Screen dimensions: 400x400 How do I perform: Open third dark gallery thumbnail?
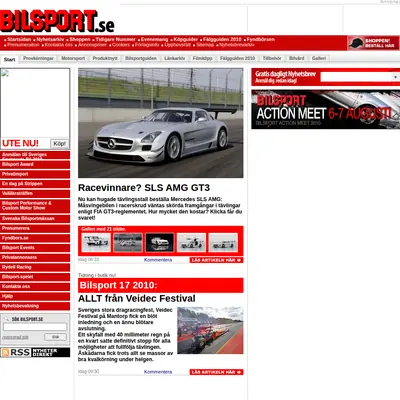159,242
